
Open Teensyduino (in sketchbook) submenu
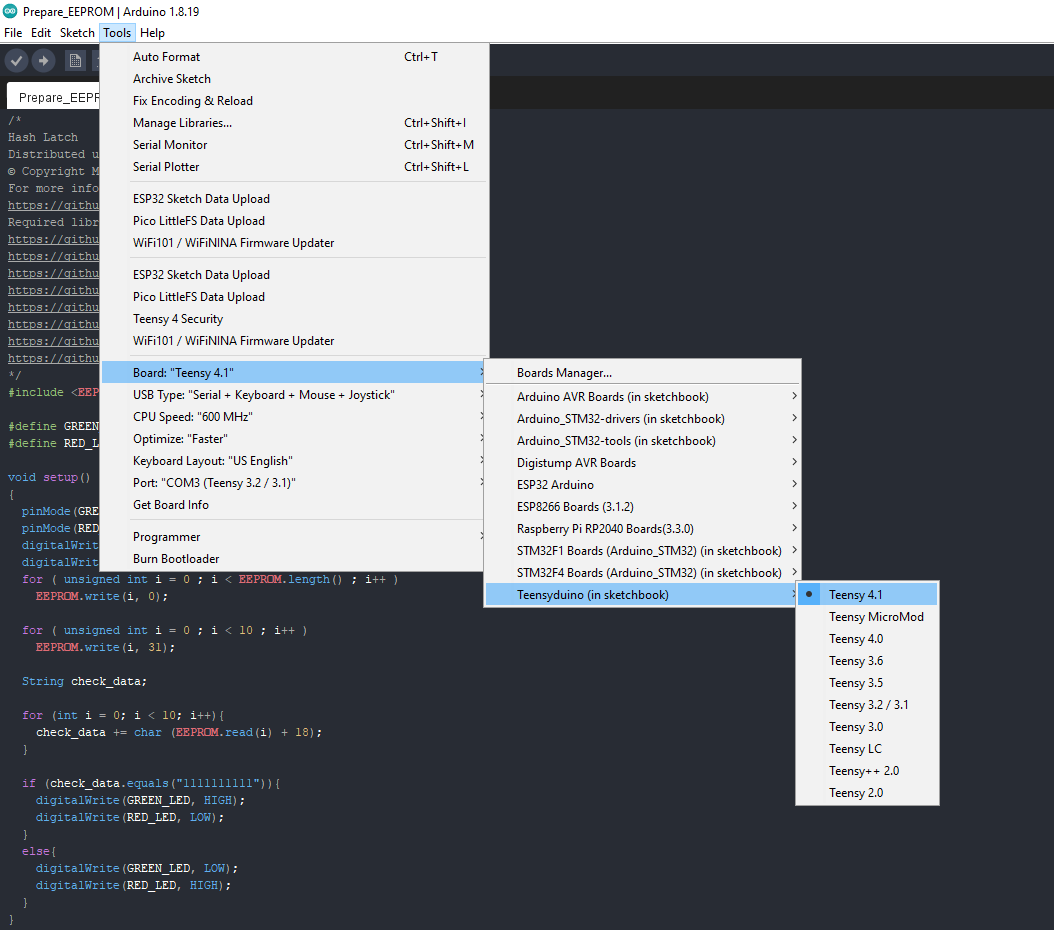coord(643,595)
